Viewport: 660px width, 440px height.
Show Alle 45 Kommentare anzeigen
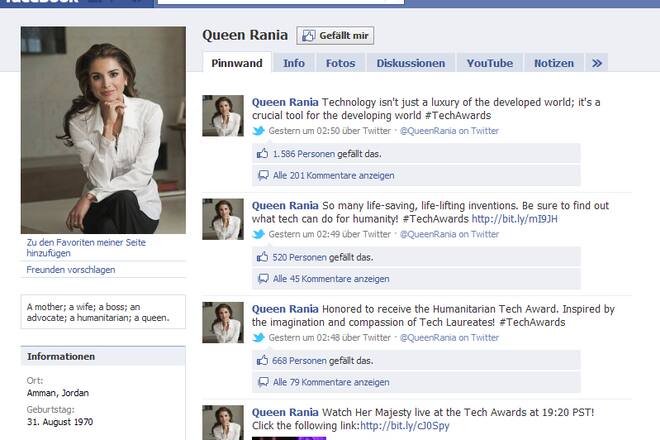pyautogui.click(x=331, y=279)
